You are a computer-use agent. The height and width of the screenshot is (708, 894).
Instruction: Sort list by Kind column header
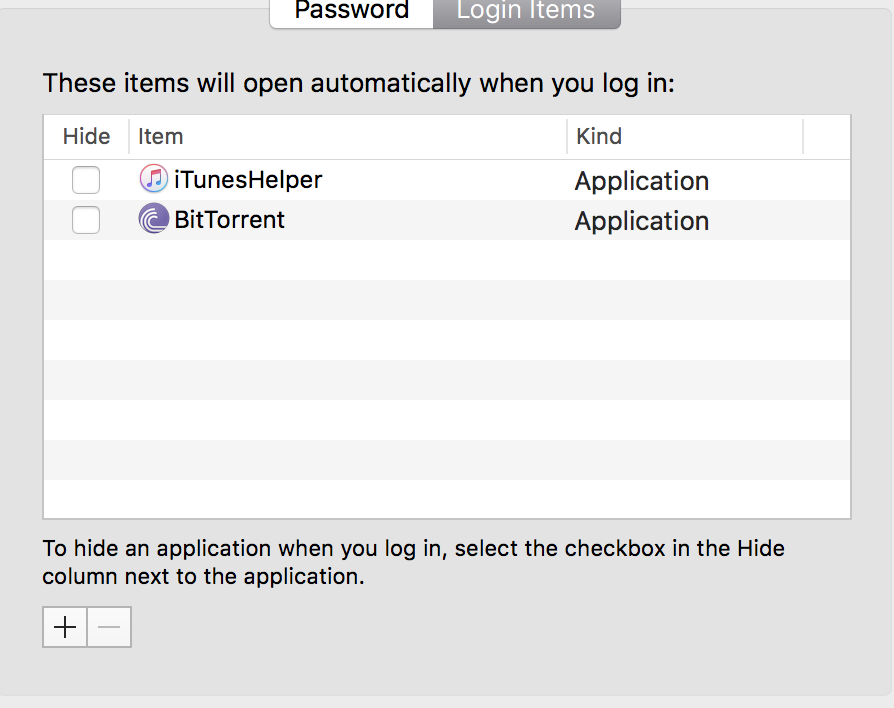click(x=685, y=137)
